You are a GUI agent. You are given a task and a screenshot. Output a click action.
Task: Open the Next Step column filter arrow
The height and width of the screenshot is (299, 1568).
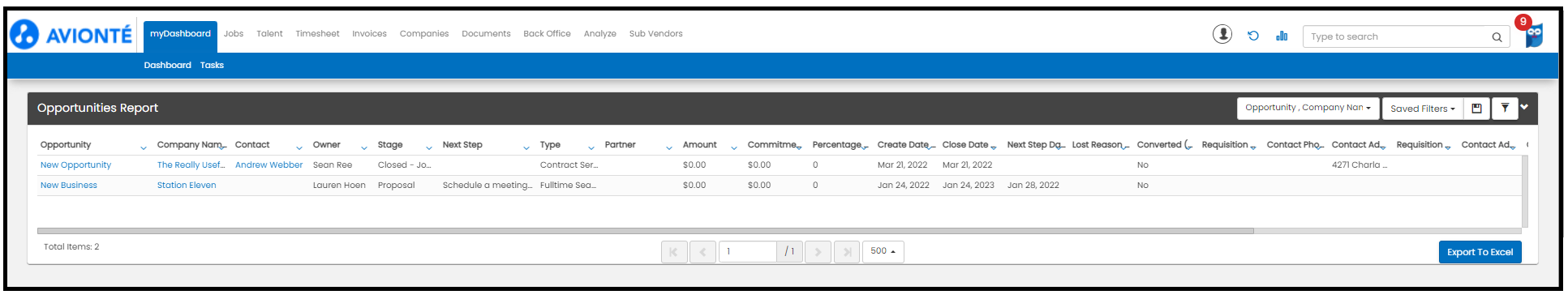(526, 147)
